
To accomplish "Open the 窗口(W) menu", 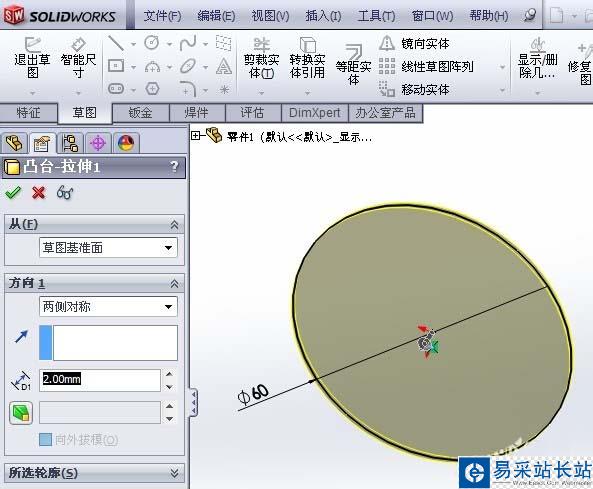I will [x=432, y=16].
